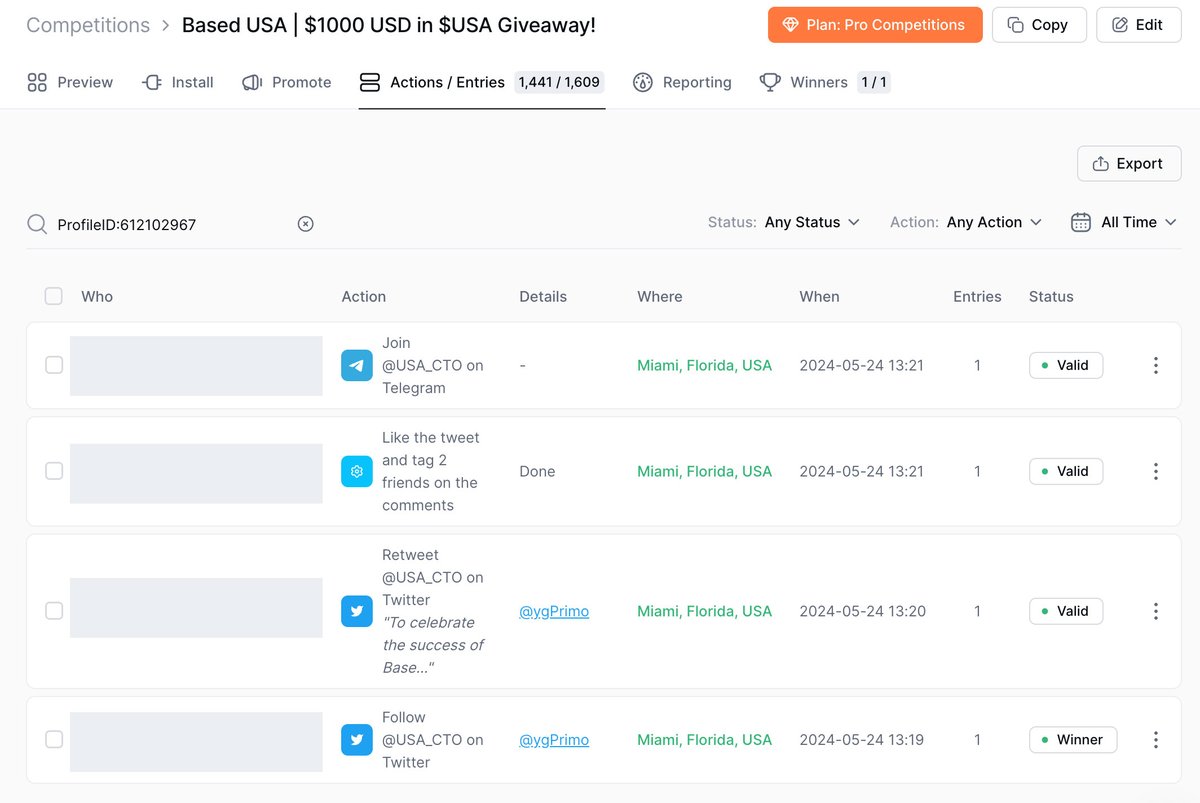Switch to the Preview tab
1200x803 pixels.
[x=70, y=82]
